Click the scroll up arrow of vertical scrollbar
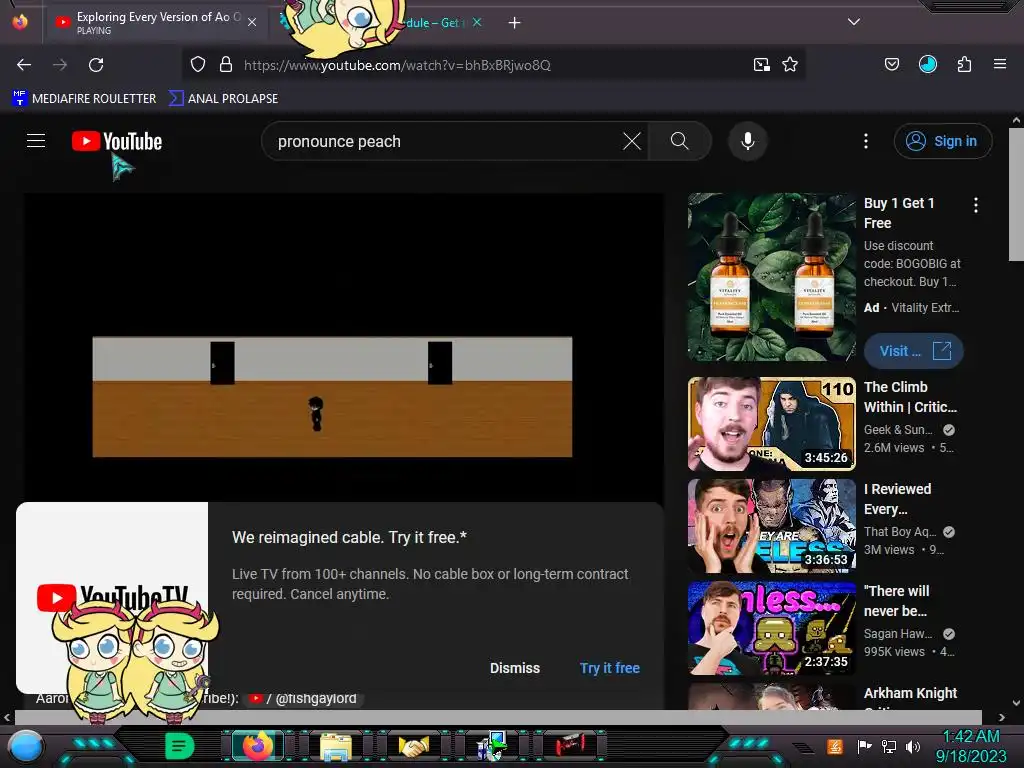The image size is (1024, 768). pyautogui.click(x=1016, y=120)
